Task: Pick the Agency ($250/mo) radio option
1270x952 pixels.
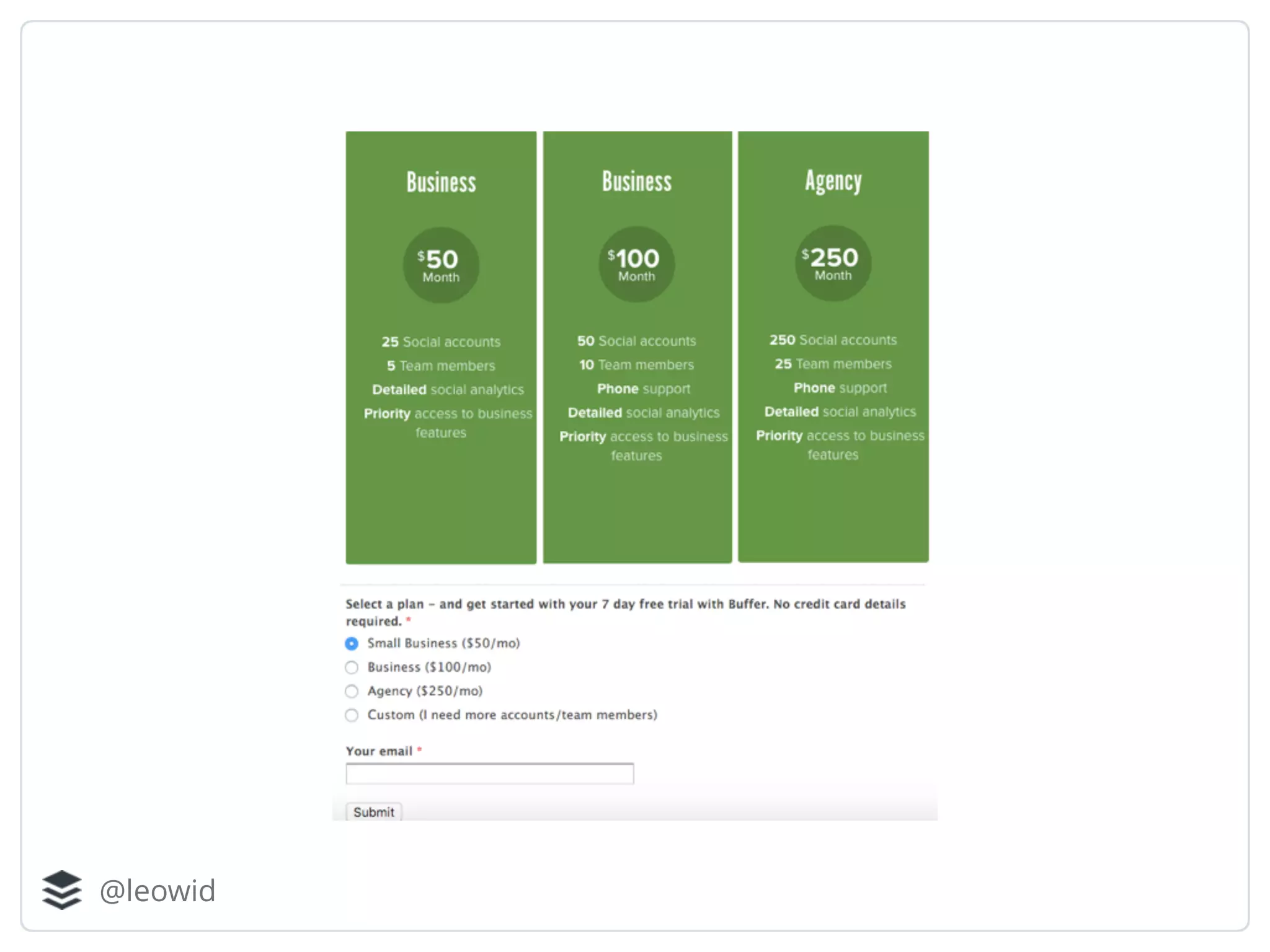Action: point(352,691)
